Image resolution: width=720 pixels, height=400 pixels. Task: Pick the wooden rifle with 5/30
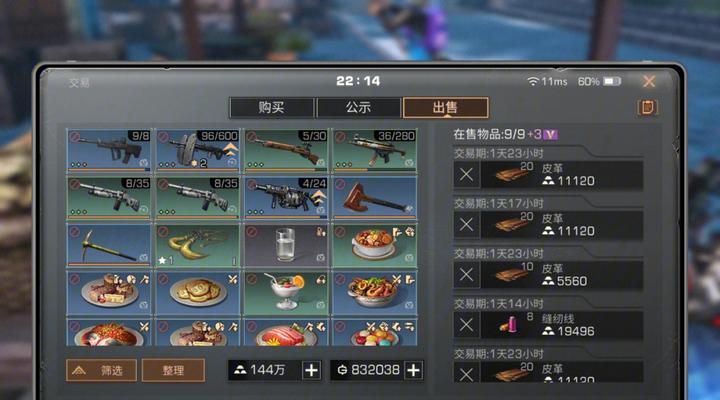(286, 151)
